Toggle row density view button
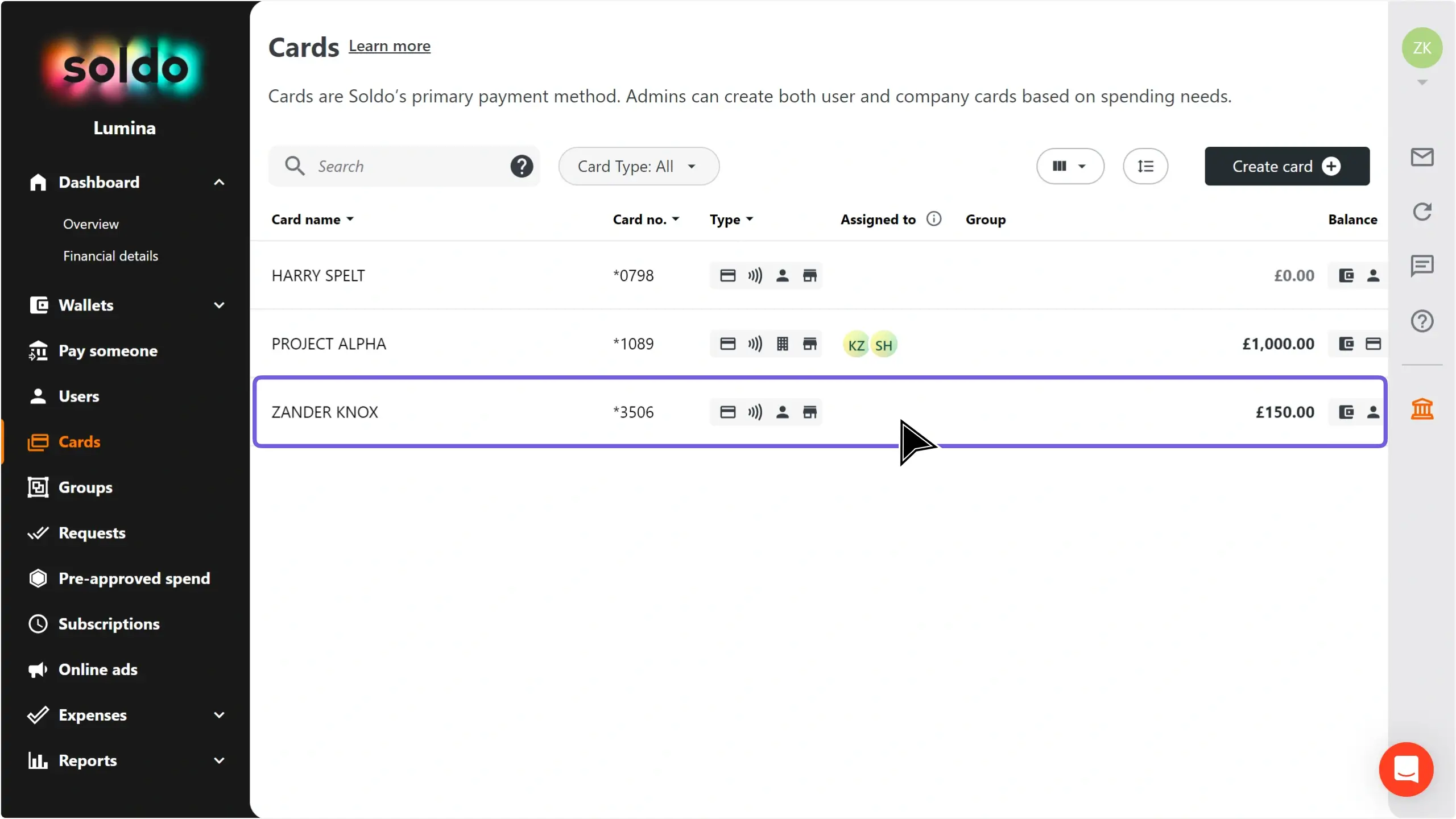 coord(1145,166)
